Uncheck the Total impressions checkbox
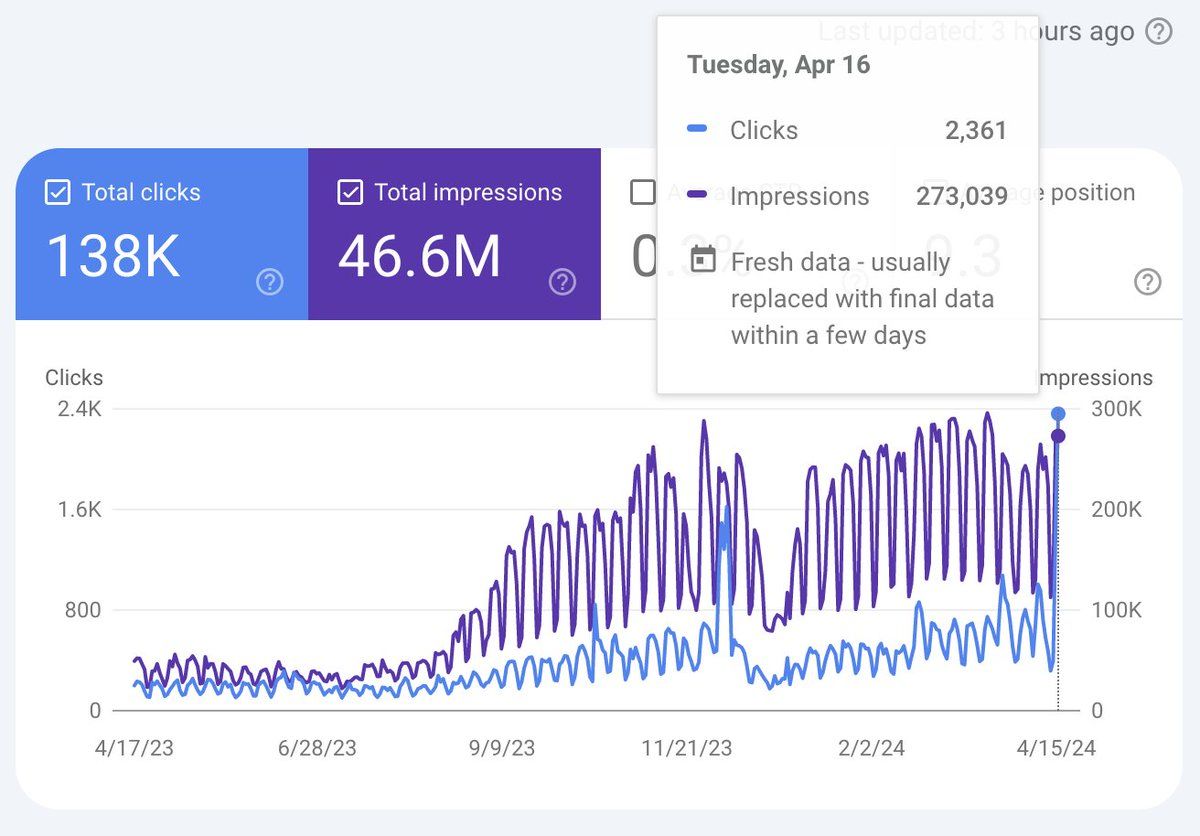This screenshot has width=1200, height=836. [350, 192]
